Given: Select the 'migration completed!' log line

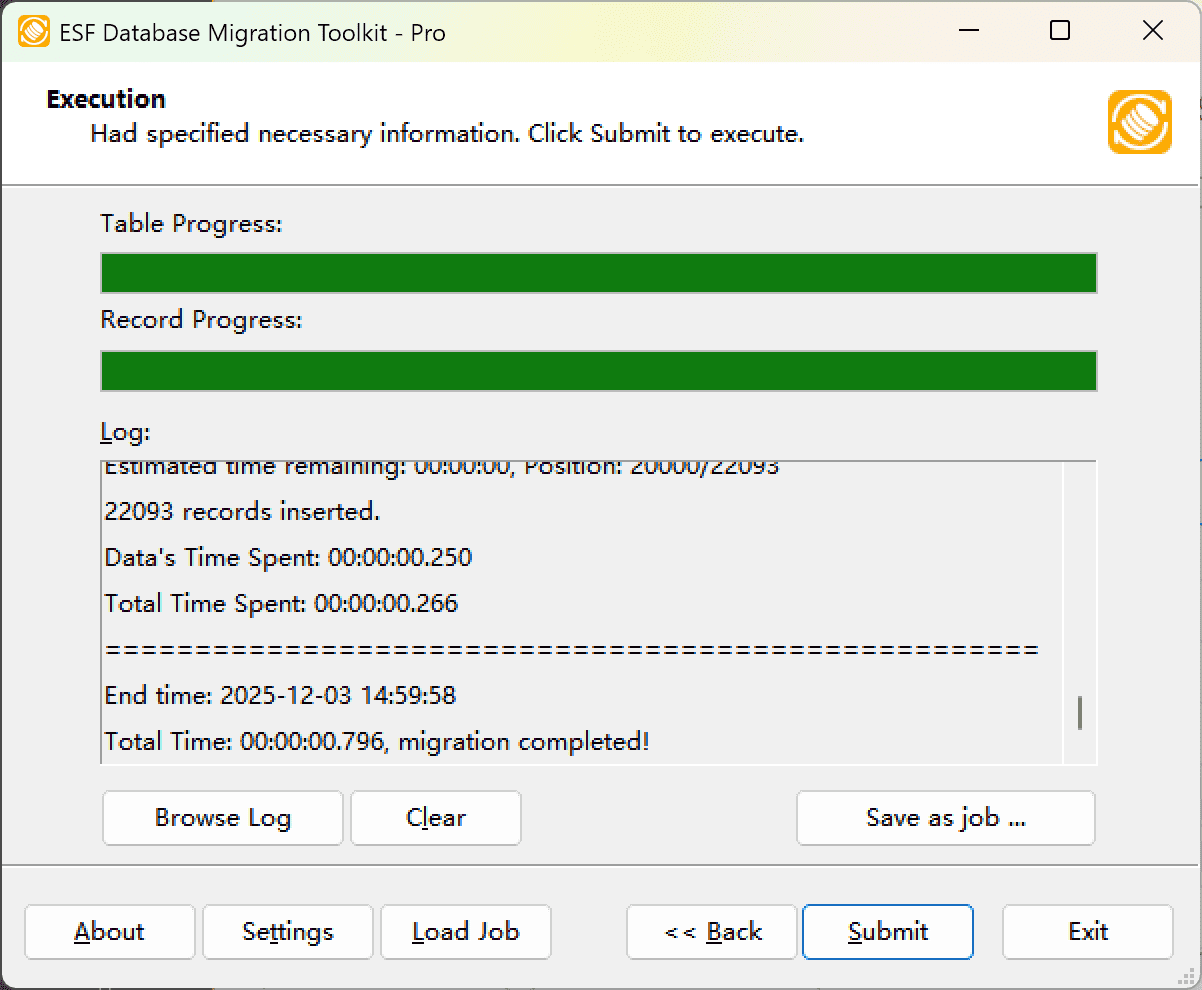Looking at the screenshot, I should pyautogui.click(x=377, y=742).
